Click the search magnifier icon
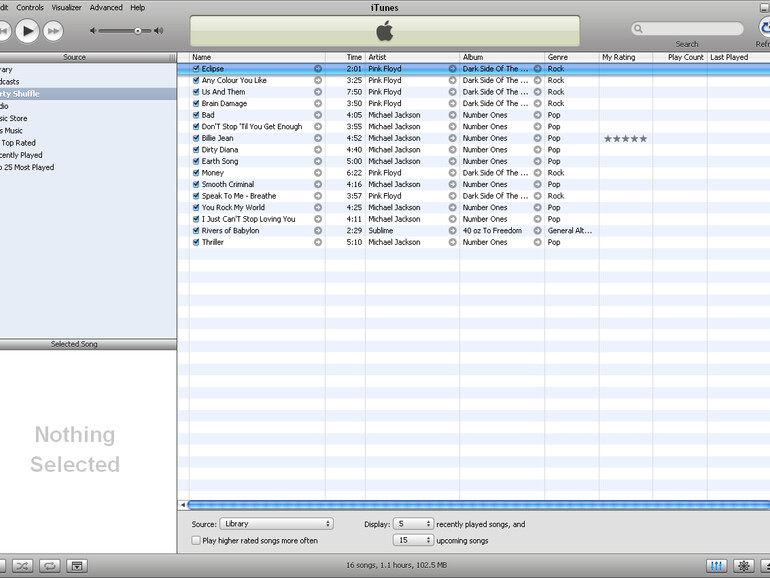 [638, 29]
